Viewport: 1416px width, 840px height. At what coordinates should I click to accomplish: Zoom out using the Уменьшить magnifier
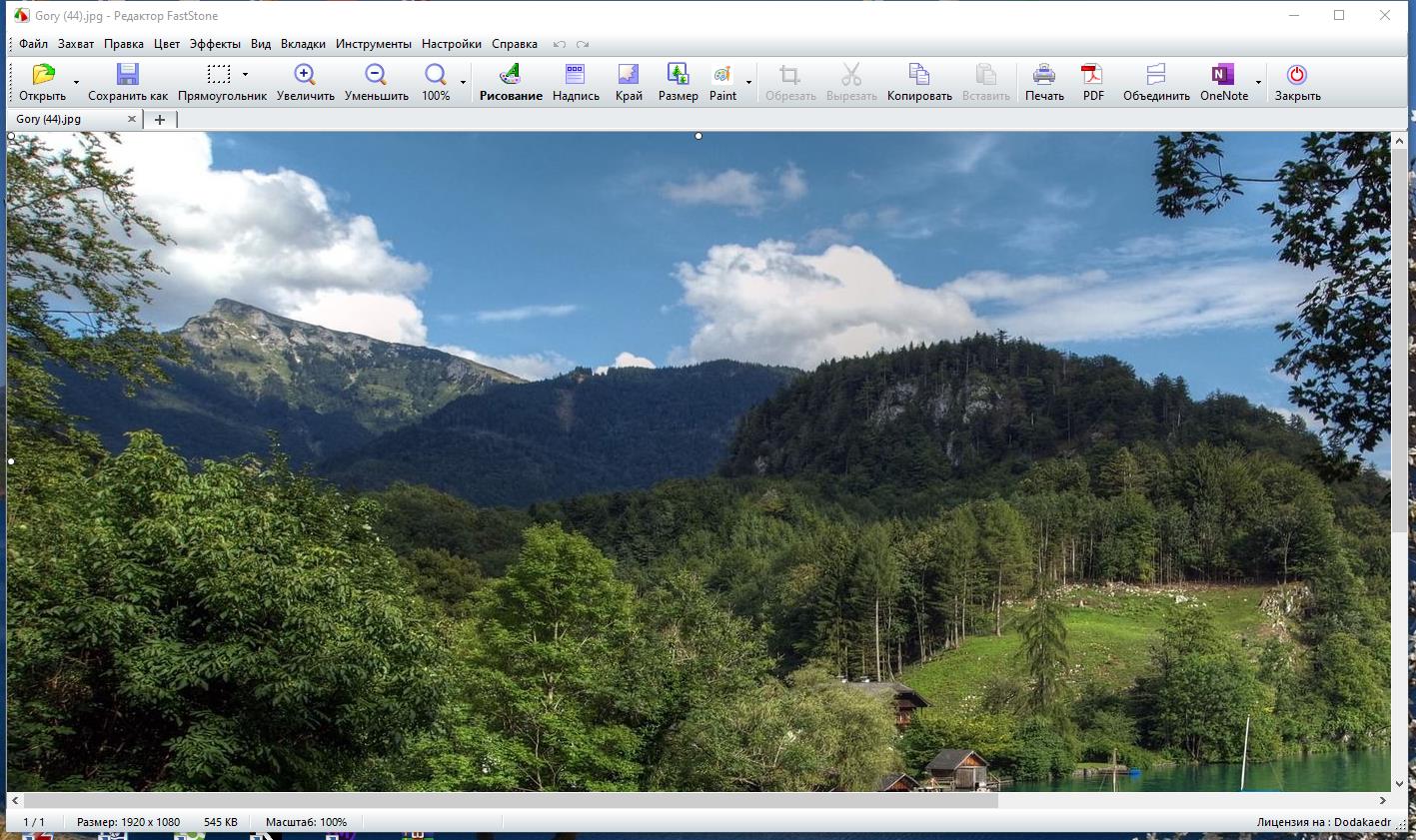[376, 76]
